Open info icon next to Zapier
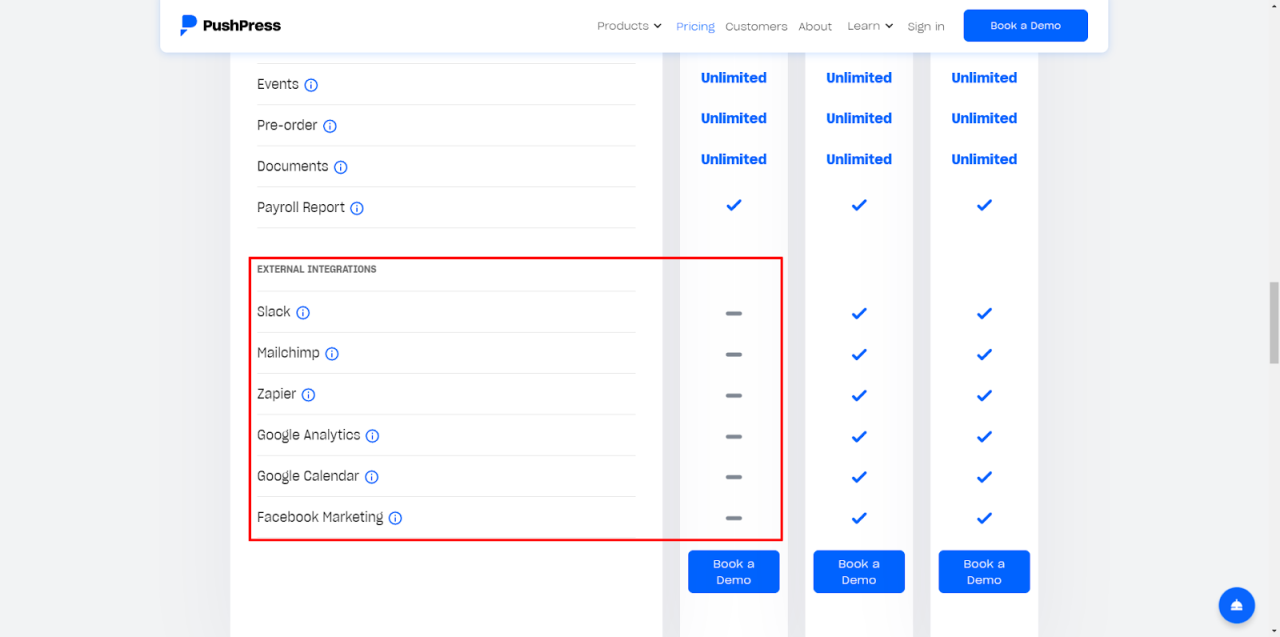Viewport: 1280px width, 637px height. (x=308, y=395)
